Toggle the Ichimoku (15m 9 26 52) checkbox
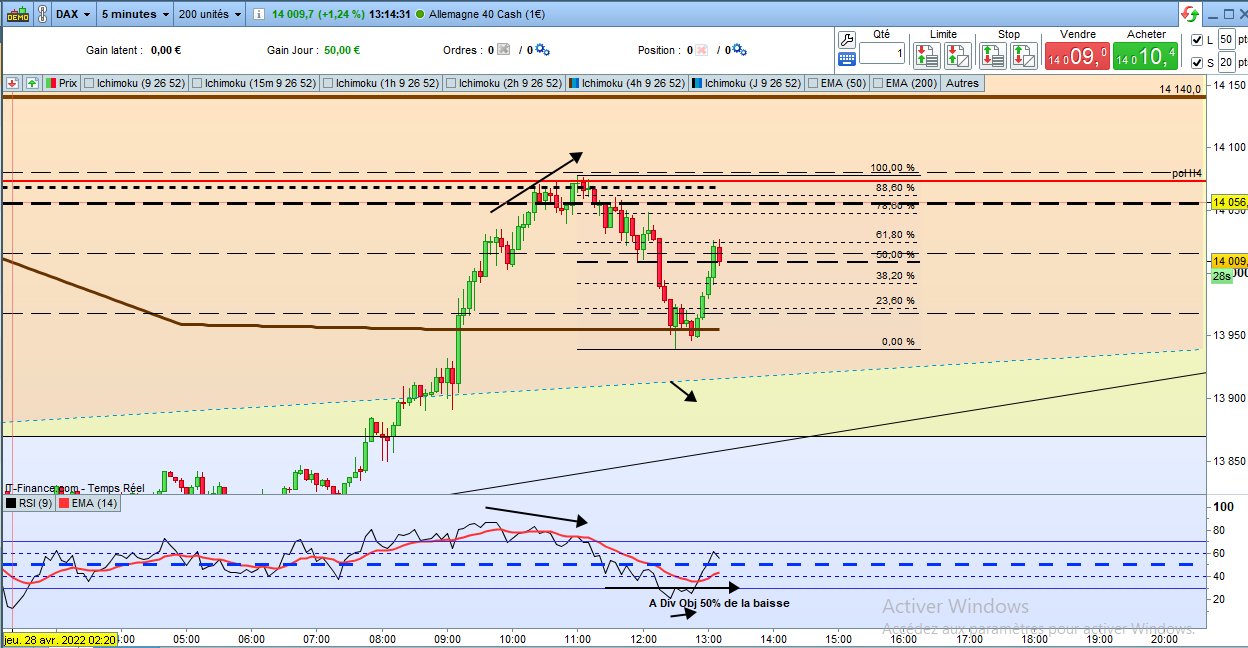The height and width of the screenshot is (648, 1248). (196, 83)
